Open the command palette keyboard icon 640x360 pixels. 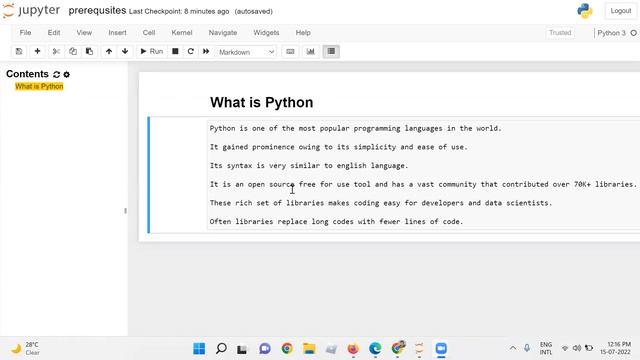pos(290,51)
